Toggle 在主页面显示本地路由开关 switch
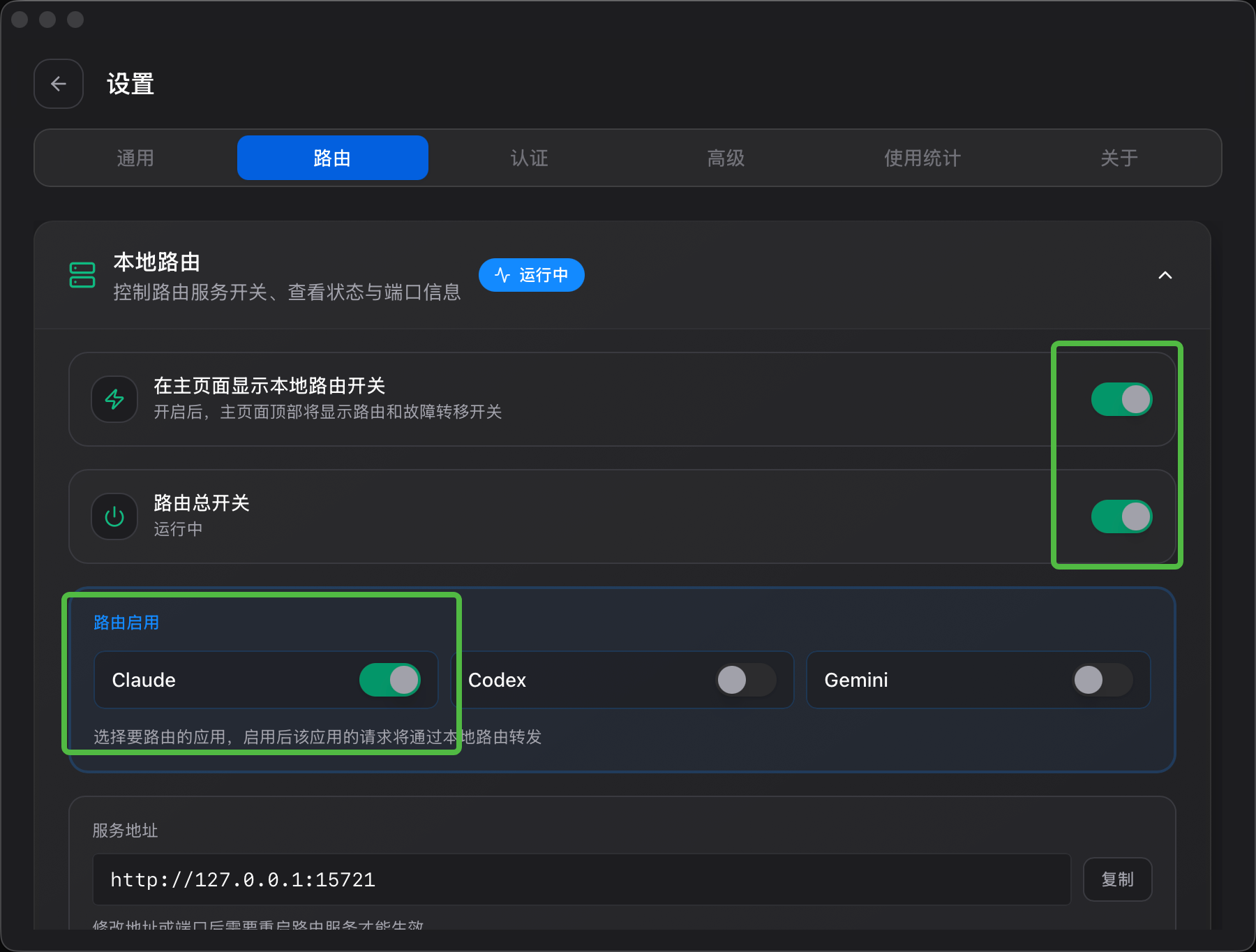Screen dimensions: 1256x952 pos(1121,399)
